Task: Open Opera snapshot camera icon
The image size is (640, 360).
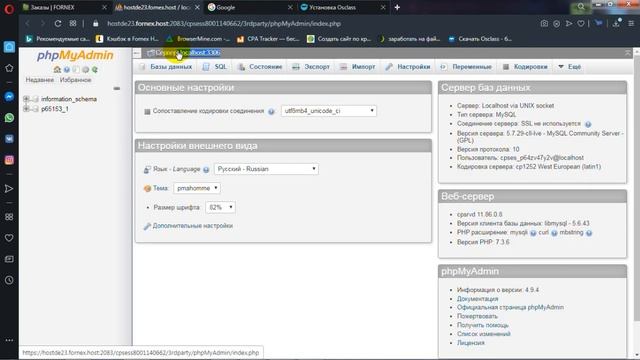Action: tap(544, 24)
